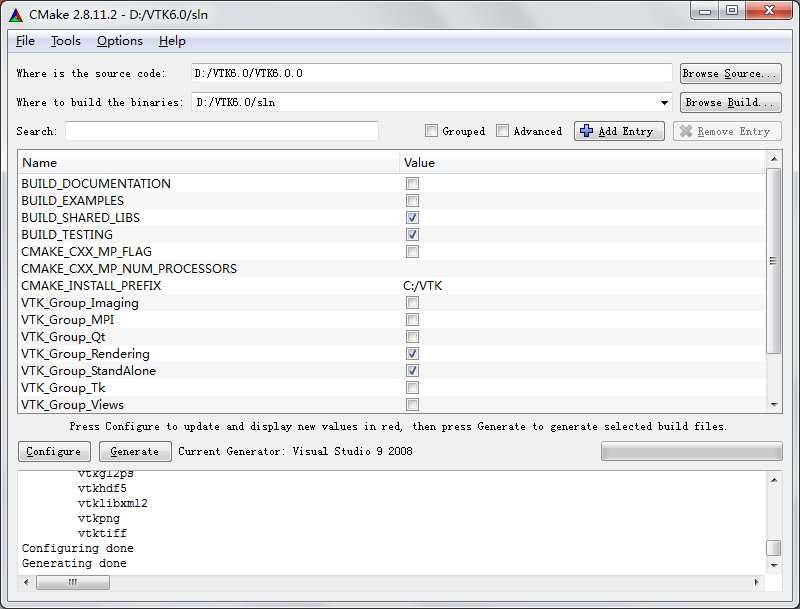Click the Value column header
Viewport: 800px width, 609px height.
pyautogui.click(x=583, y=163)
